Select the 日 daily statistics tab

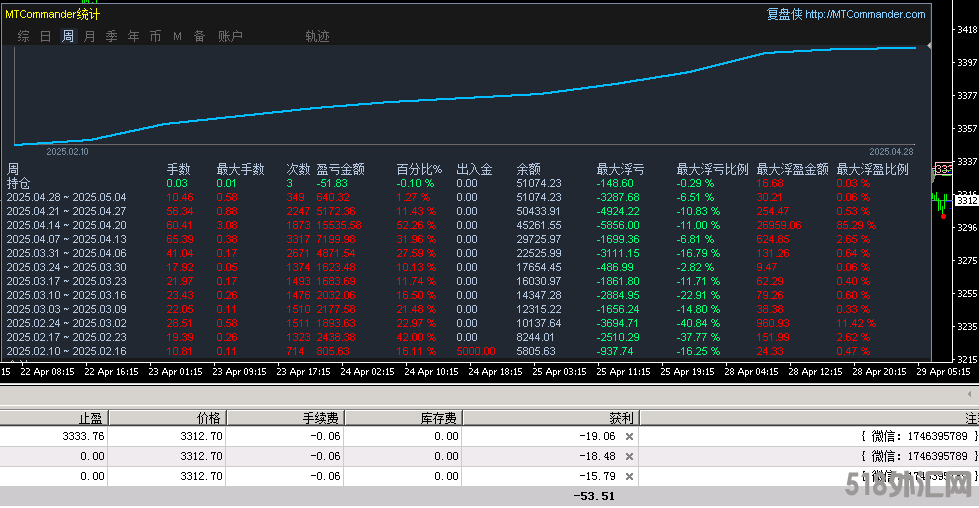coord(45,36)
